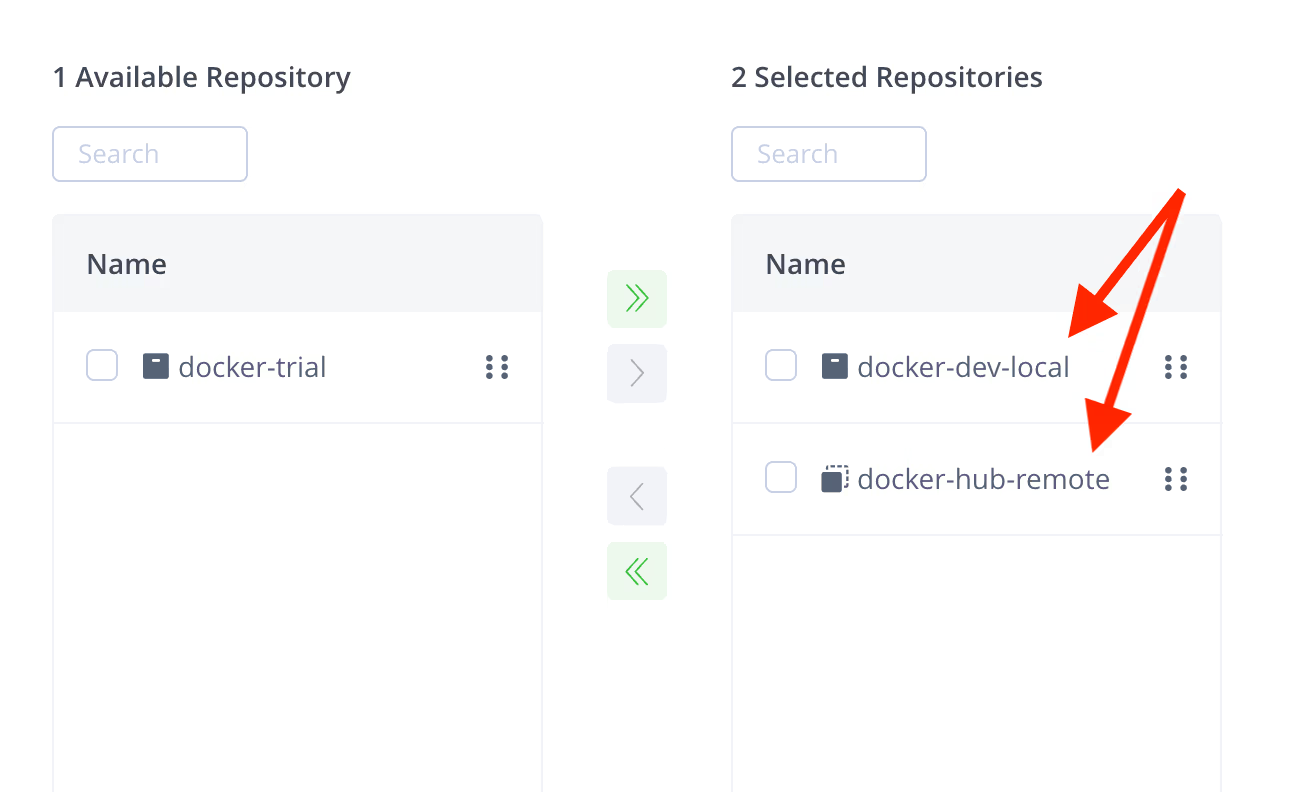This screenshot has height=792, width=1304.
Task: Click the docker-trial repository name
Action: pyautogui.click(x=252, y=367)
